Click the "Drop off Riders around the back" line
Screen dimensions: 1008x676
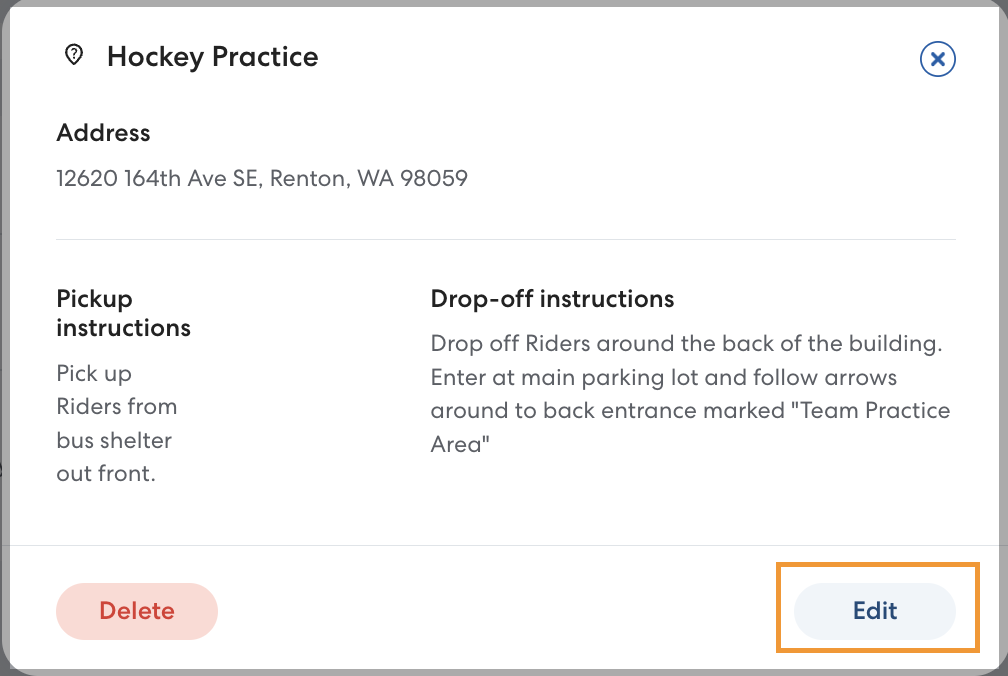(686, 344)
